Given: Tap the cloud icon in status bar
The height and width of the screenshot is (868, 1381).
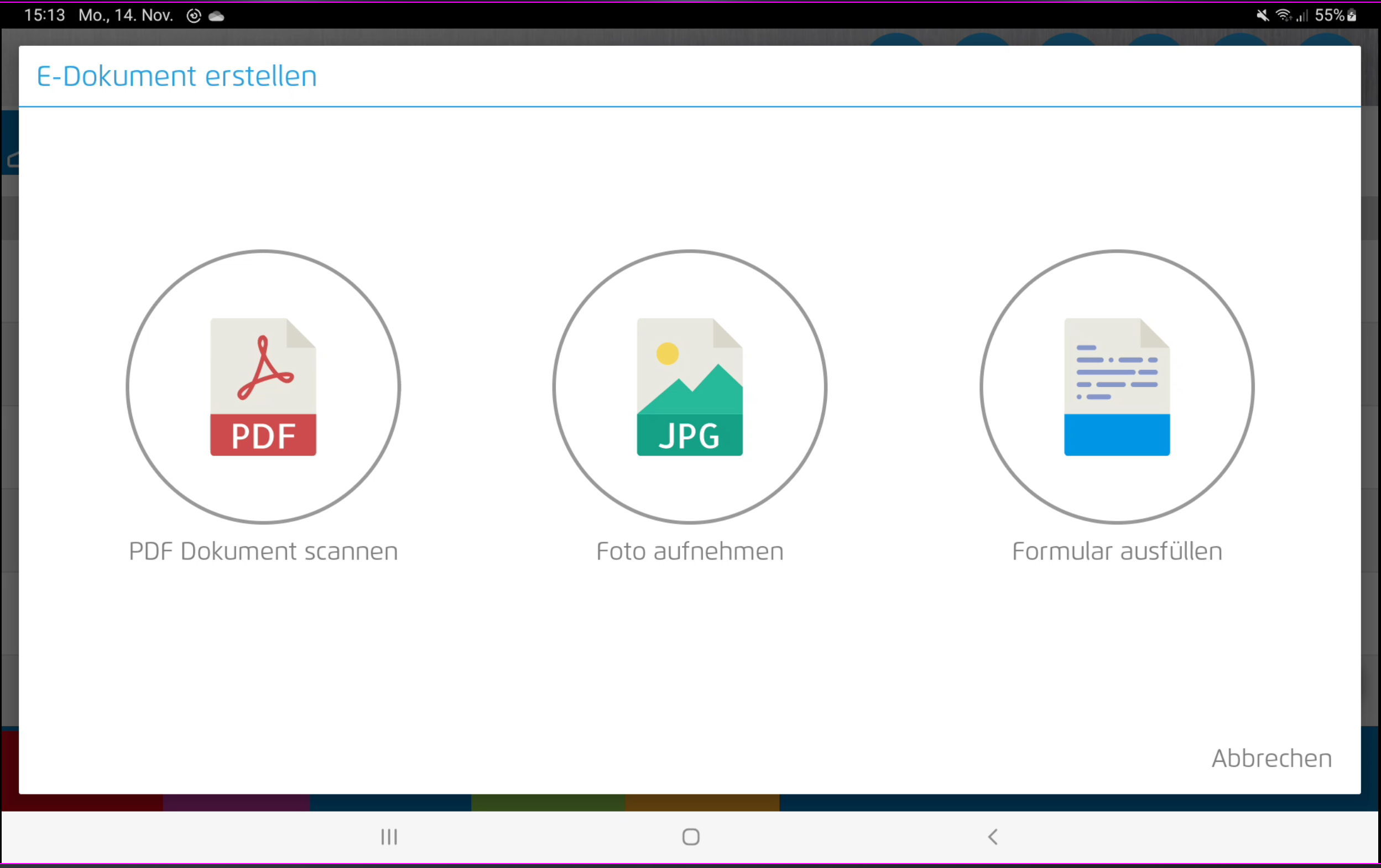Looking at the screenshot, I should (x=216, y=16).
